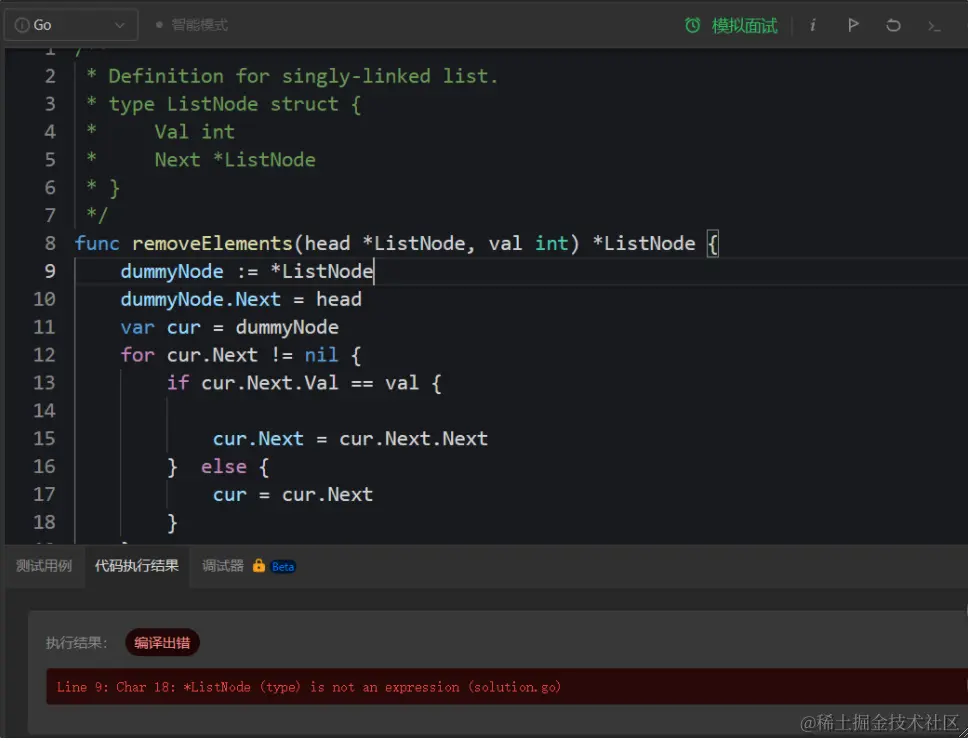Screen dimensions: 968x741
Task: Click line number 15 in the gutter
Action: pos(44,438)
